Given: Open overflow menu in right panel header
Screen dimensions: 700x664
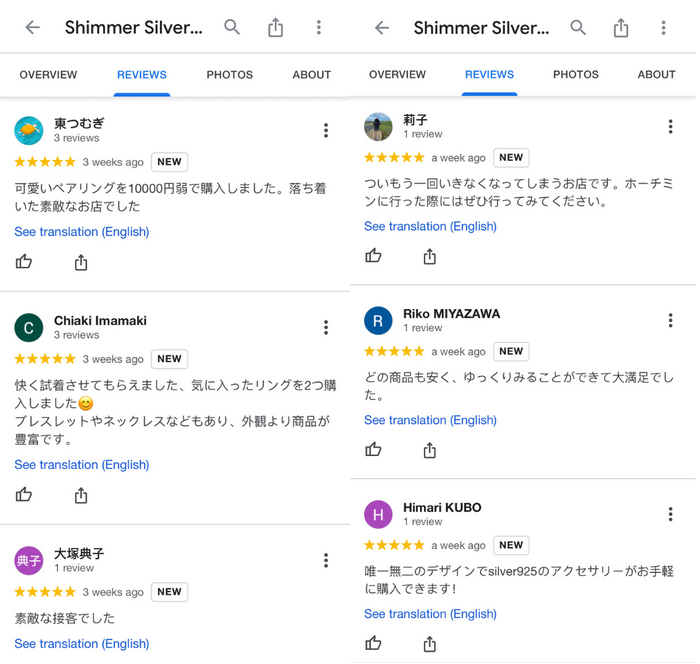Looking at the screenshot, I should (x=663, y=28).
